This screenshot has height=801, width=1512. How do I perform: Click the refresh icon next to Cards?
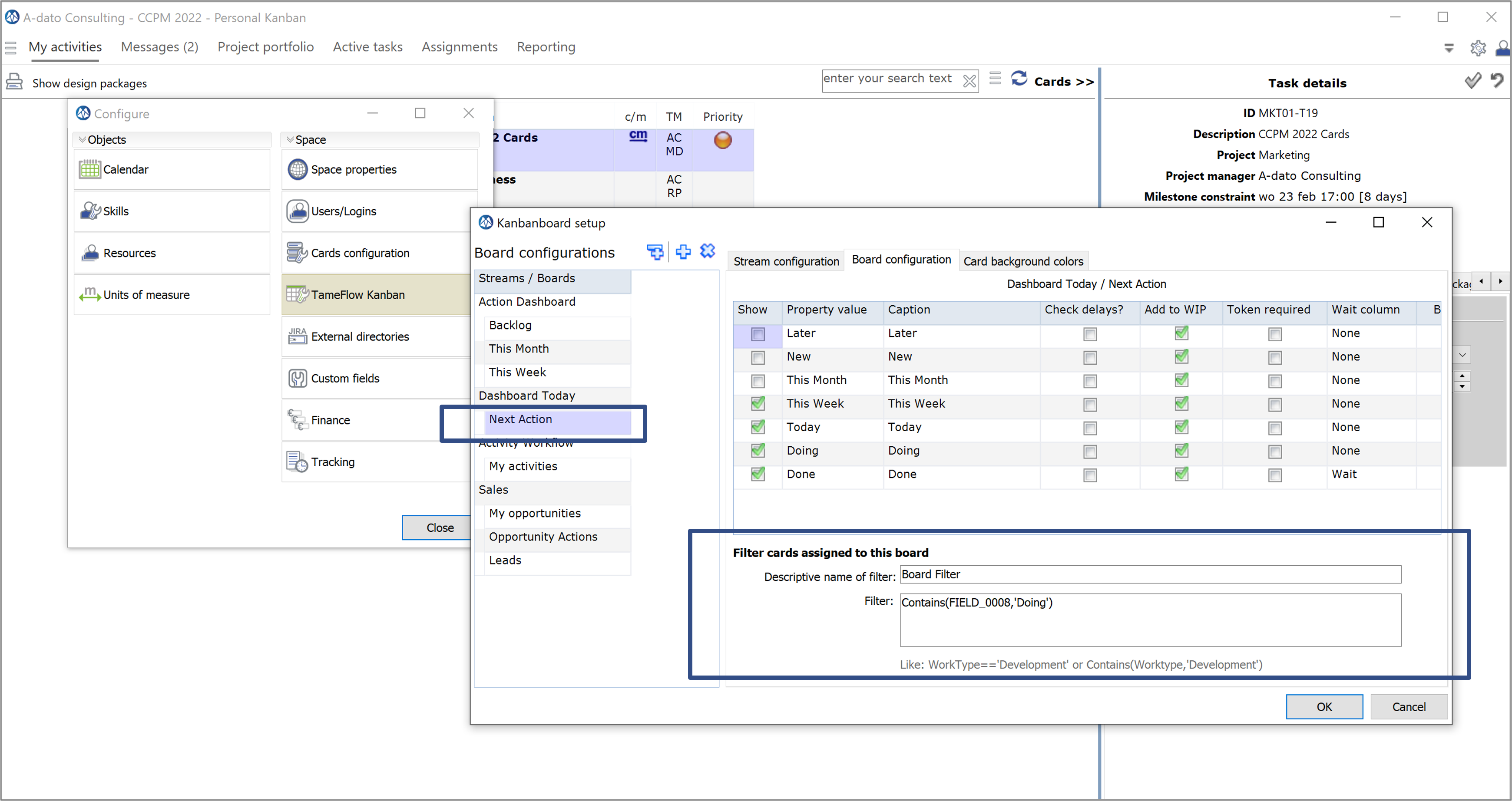click(x=1019, y=79)
